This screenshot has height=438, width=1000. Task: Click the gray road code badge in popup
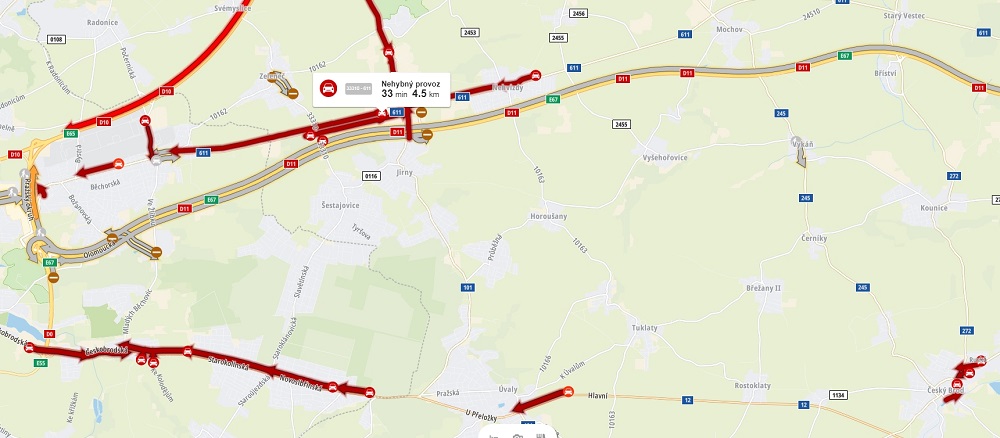pos(358,89)
